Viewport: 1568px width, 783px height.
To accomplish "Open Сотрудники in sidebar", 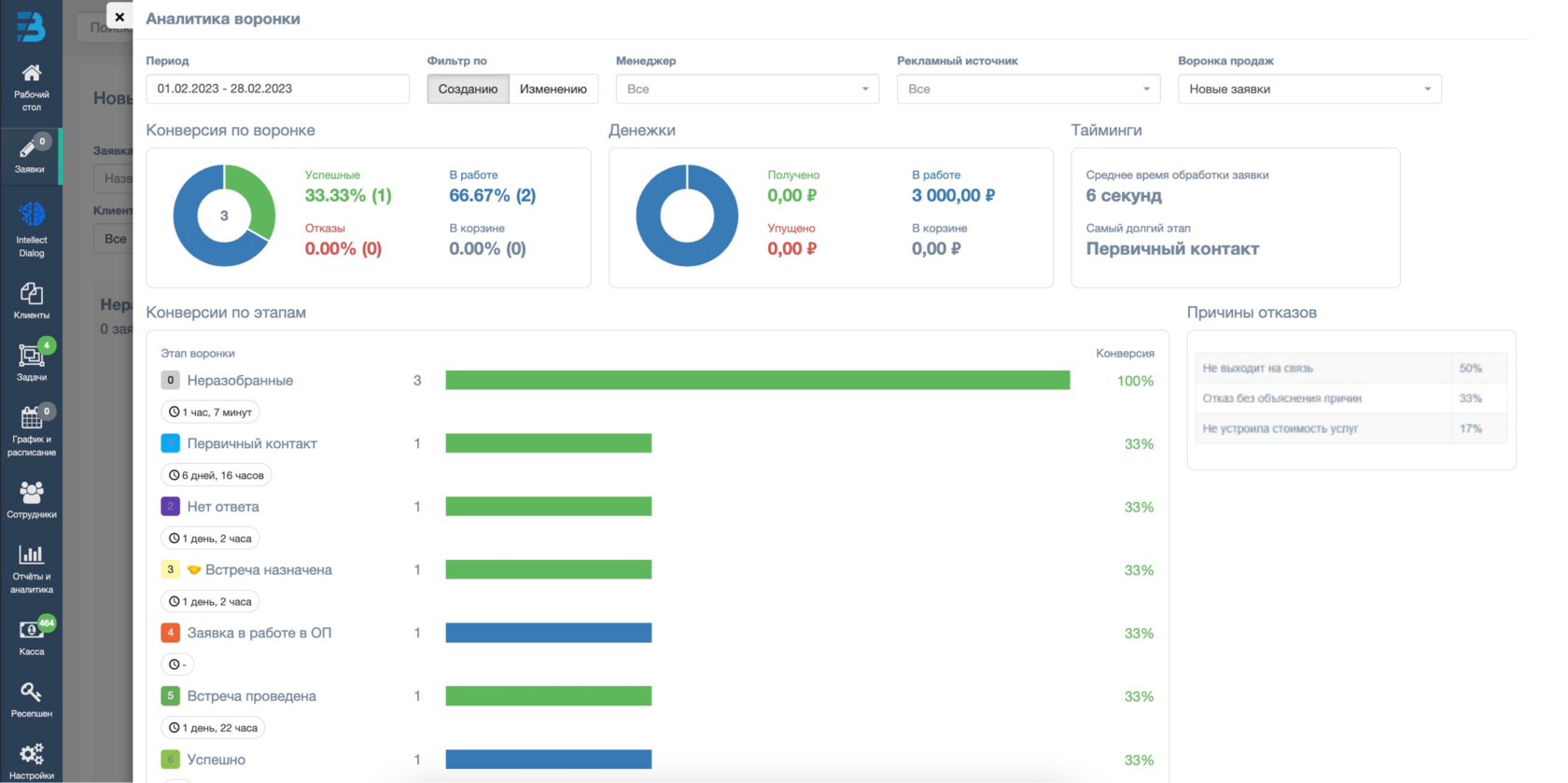I will (31, 500).
